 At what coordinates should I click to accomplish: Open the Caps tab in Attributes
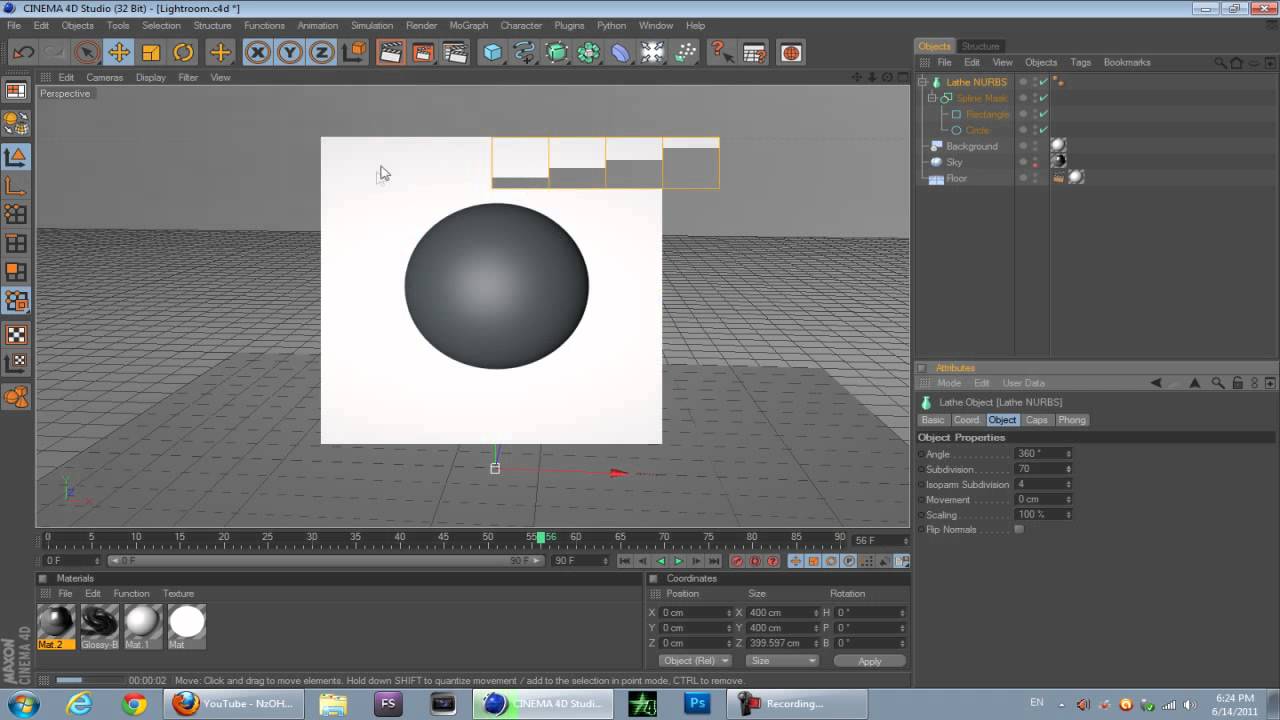(1036, 420)
